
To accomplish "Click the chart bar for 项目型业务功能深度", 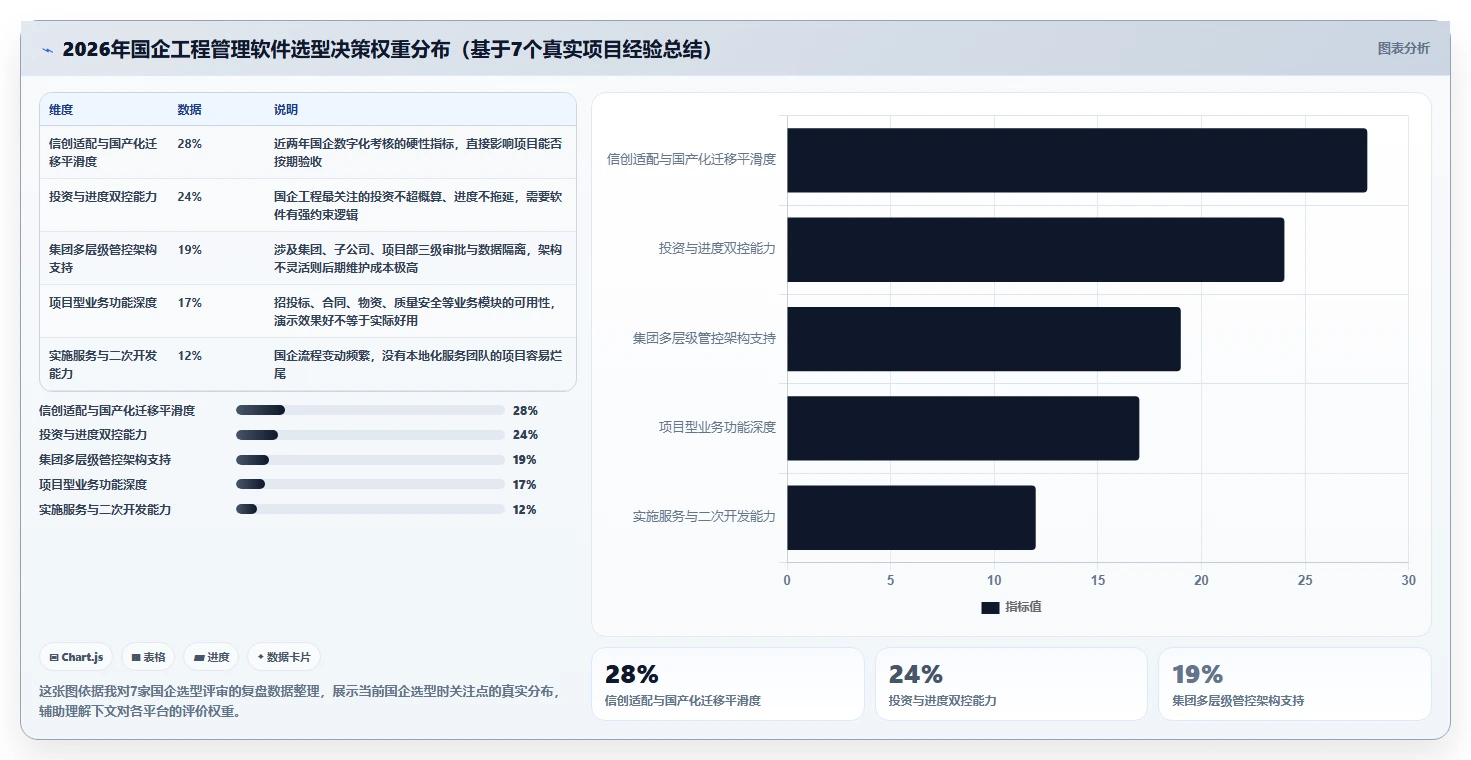I will (x=963, y=428).
